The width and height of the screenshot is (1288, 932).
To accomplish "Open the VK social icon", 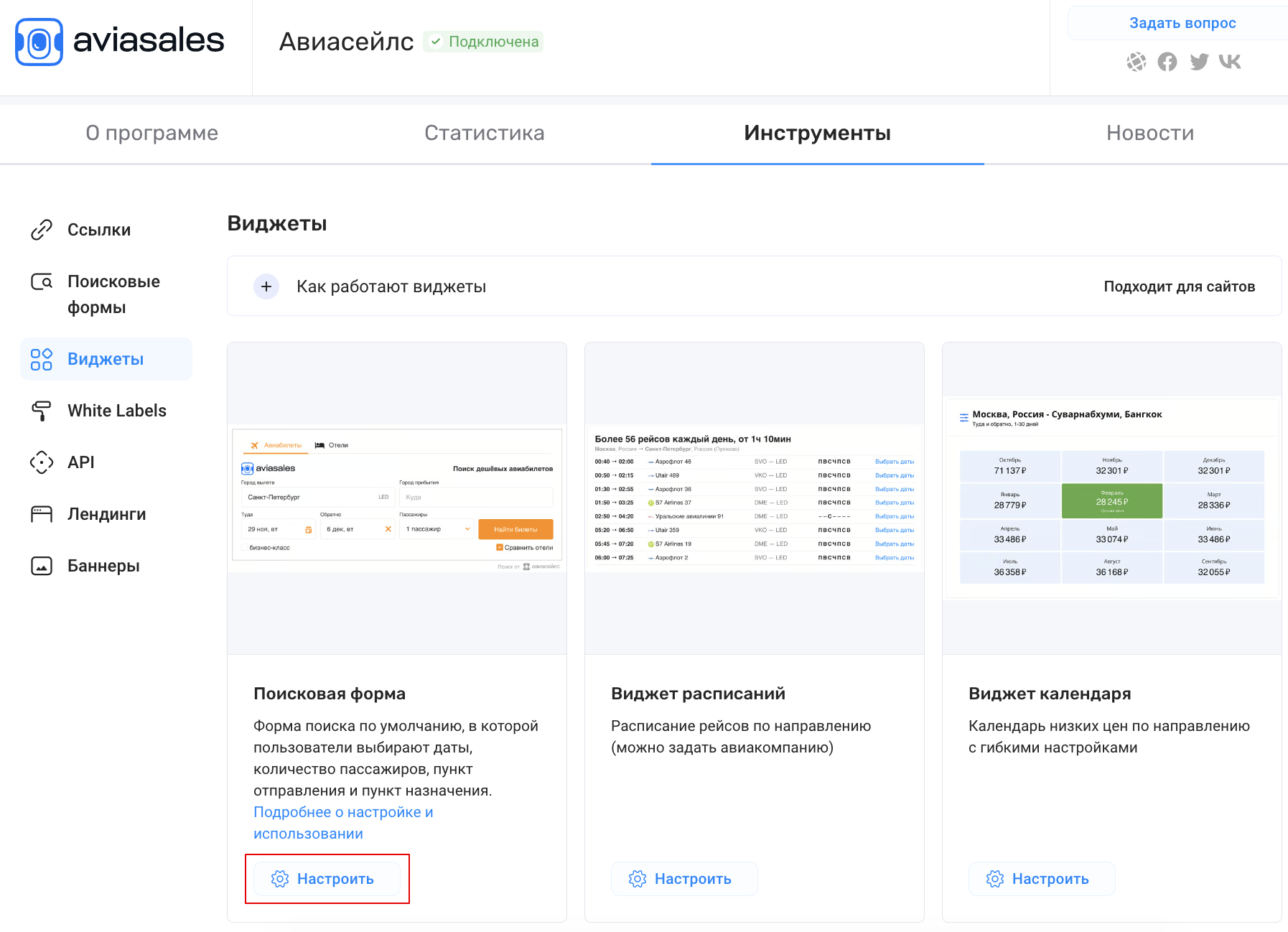I will click(1230, 62).
